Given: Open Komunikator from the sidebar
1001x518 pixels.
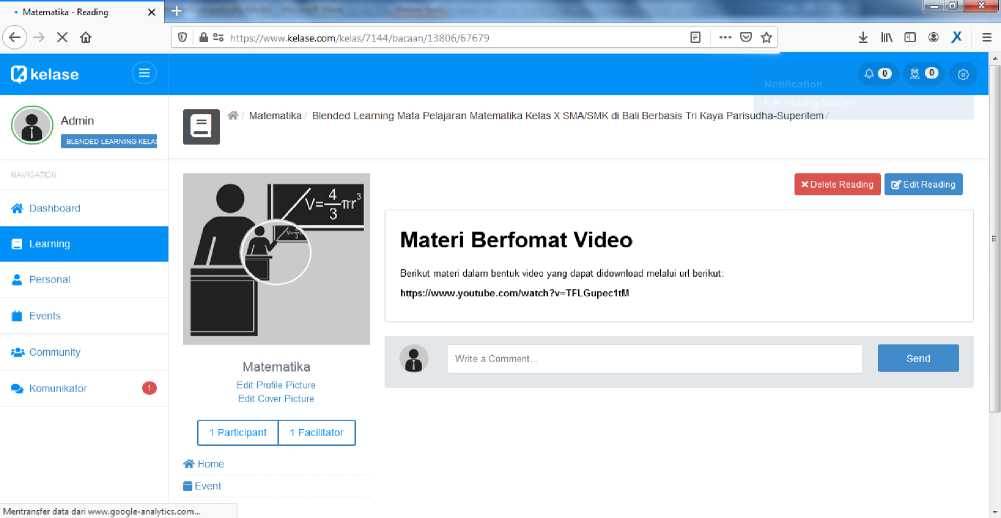Looking at the screenshot, I should pos(57,388).
